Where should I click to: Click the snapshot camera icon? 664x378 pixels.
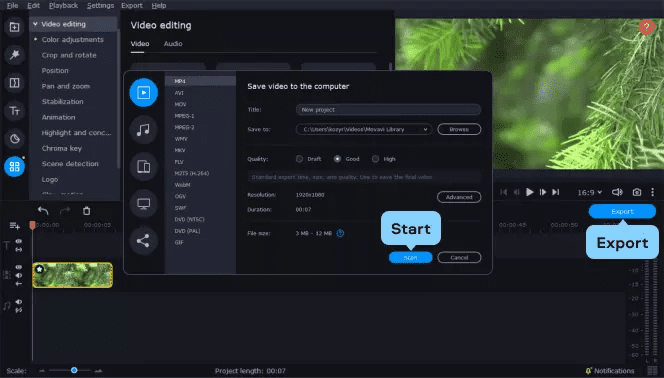636,192
